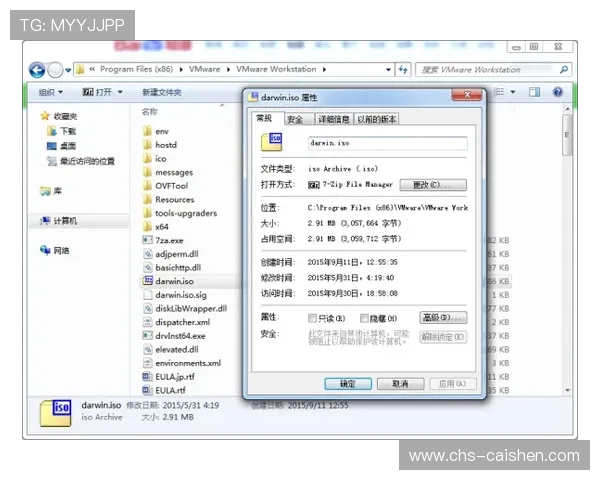Select the Resources folder
Screen dimensions: 600x480
(168, 199)
